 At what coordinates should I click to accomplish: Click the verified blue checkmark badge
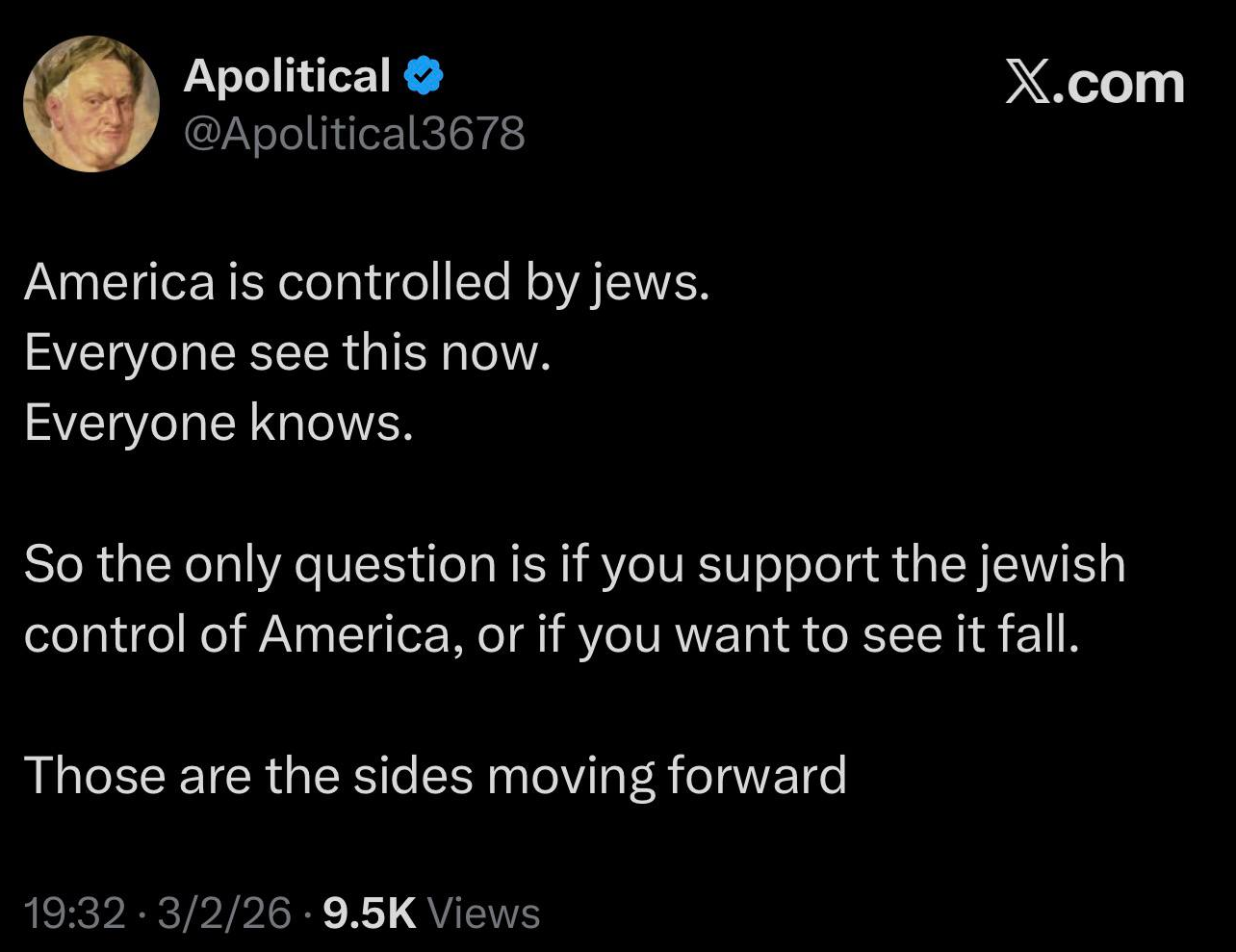423,76
